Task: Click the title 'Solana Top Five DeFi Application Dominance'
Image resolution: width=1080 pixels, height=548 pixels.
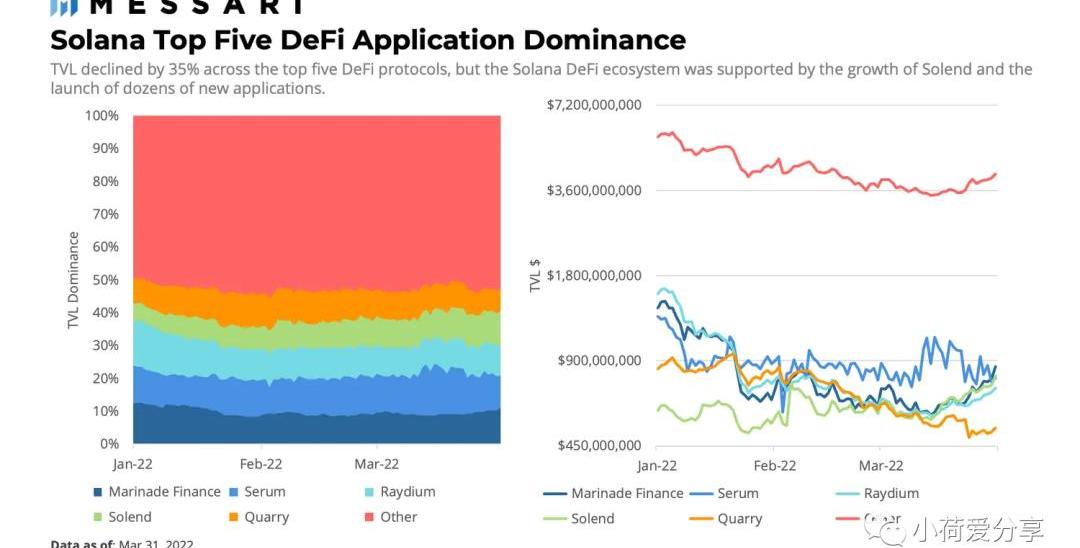Action: [x=368, y=40]
